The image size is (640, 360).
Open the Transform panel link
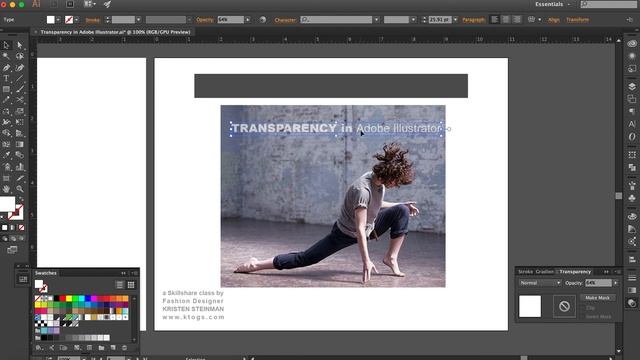[x=577, y=20]
